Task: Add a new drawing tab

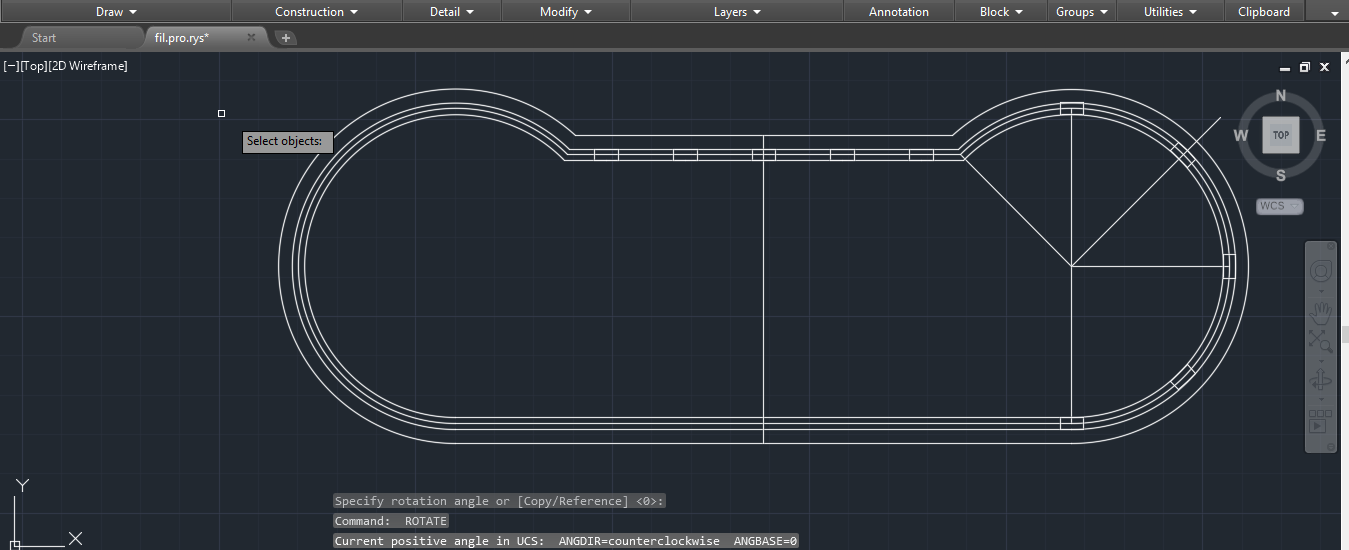Action: point(286,38)
